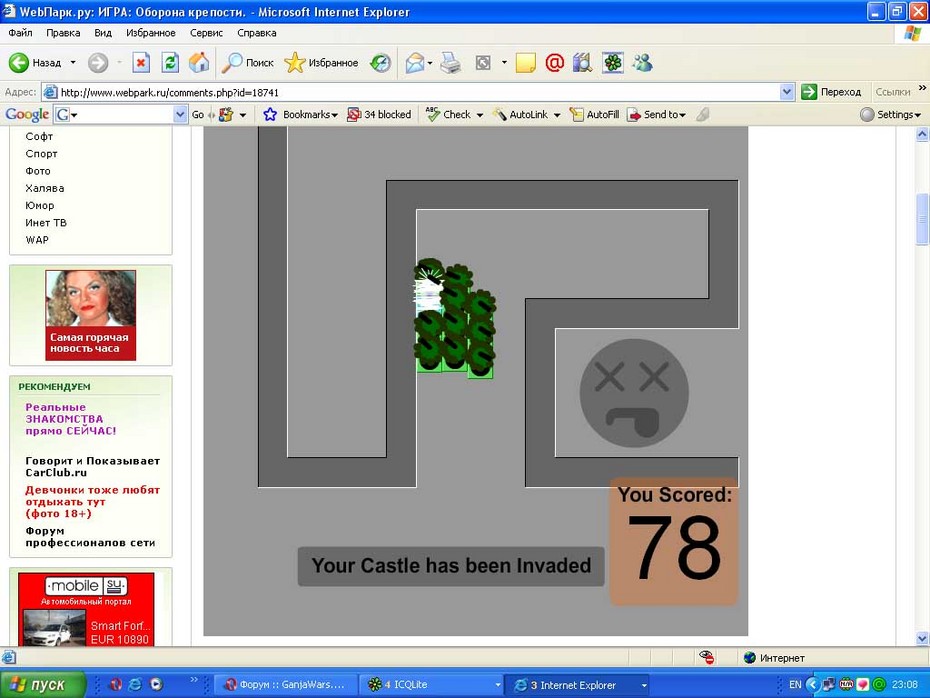This screenshot has height=698, width=930.
Task: Click the Самая горячая новость часа banner
Action: point(90,315)
